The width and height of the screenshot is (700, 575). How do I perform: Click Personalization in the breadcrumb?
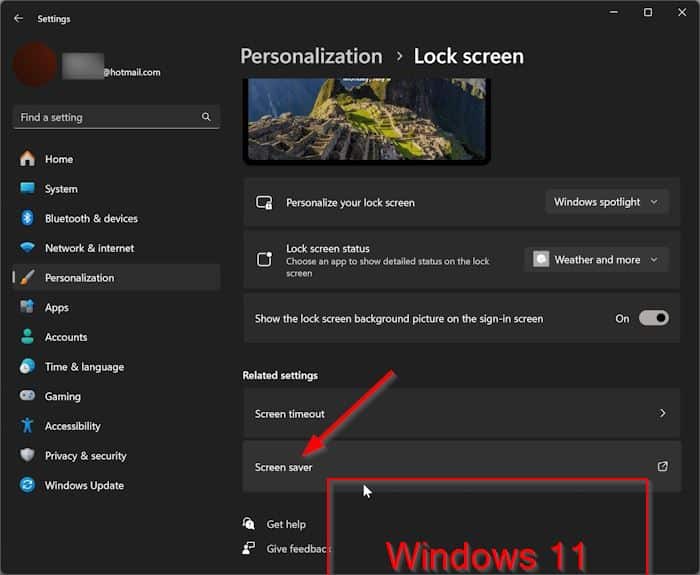tap(311, 56)
